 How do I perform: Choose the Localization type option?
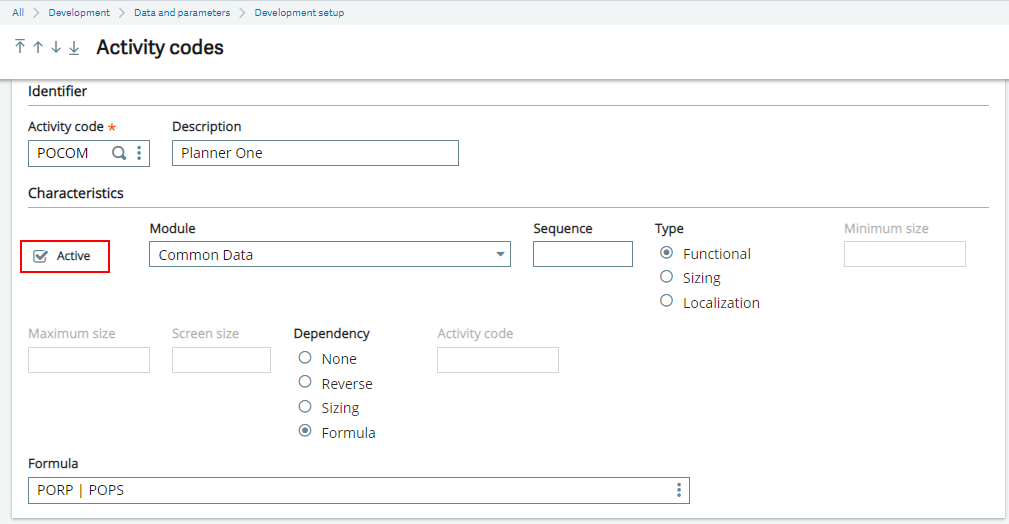pyautogui.click(x=667, y=301)
